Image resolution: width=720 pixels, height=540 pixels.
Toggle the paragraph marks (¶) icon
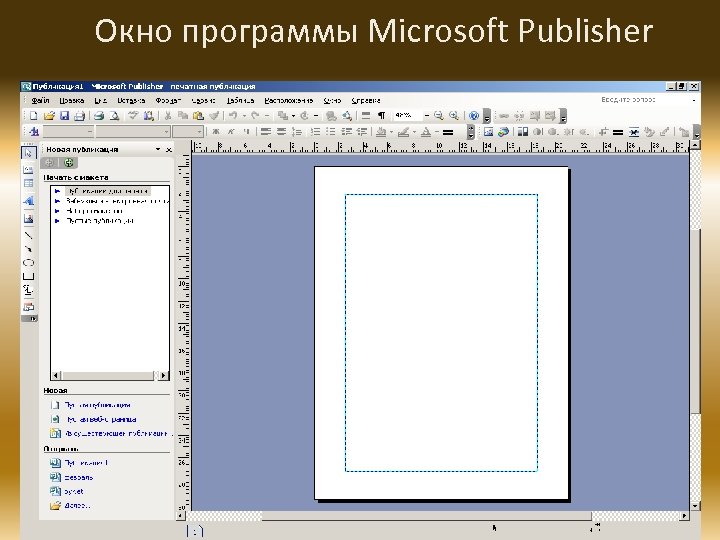pos(381,116)
